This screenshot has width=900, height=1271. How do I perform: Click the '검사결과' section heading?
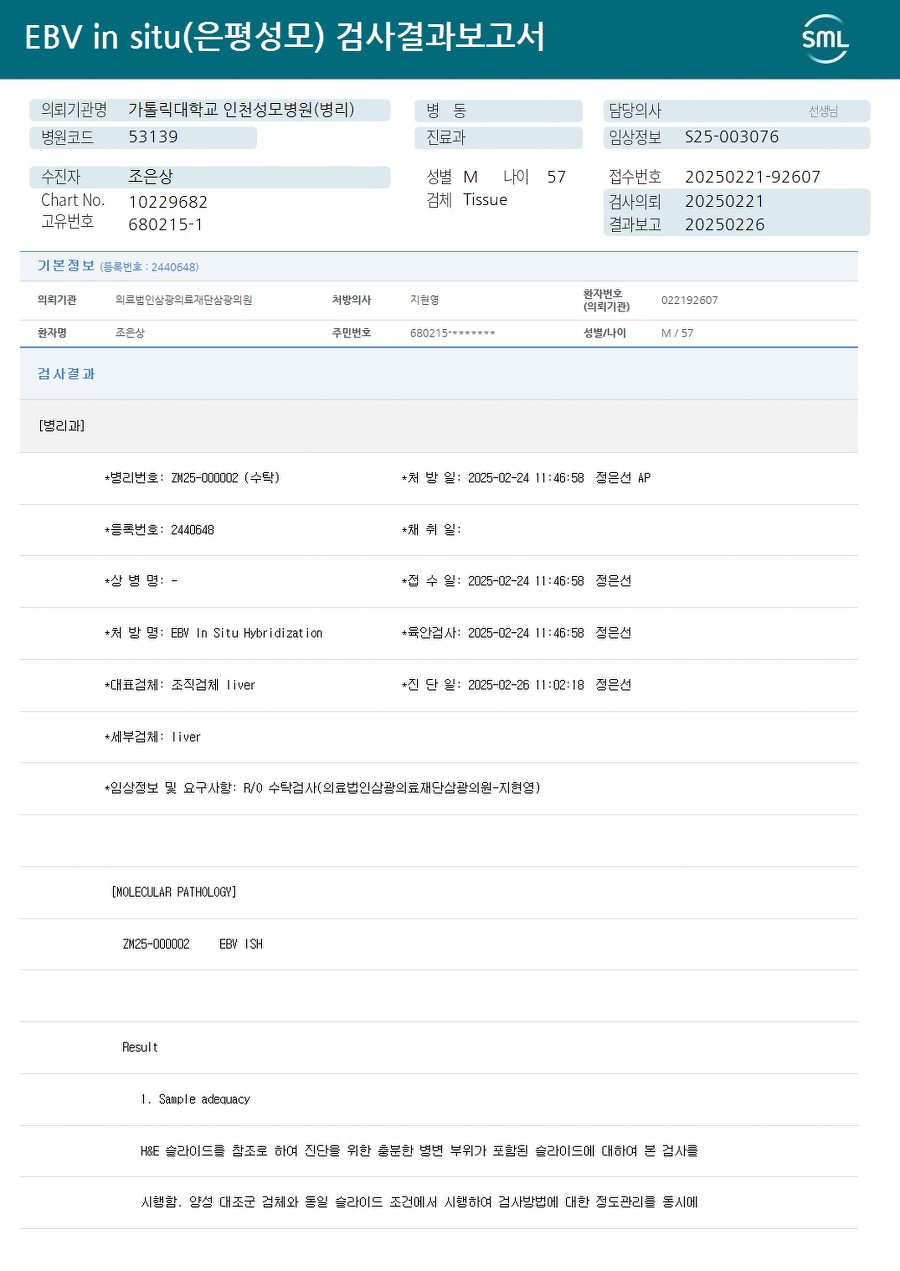coord(66,374)
